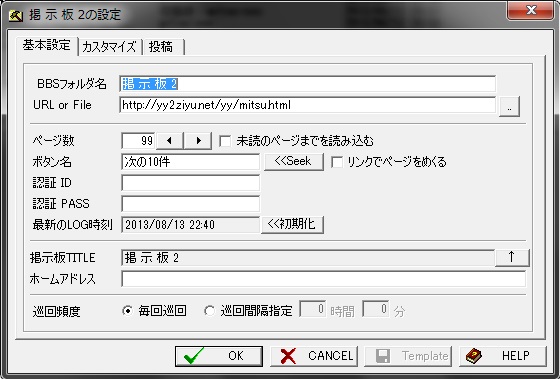Open the カスタマイズ tab

pos(109,47)
